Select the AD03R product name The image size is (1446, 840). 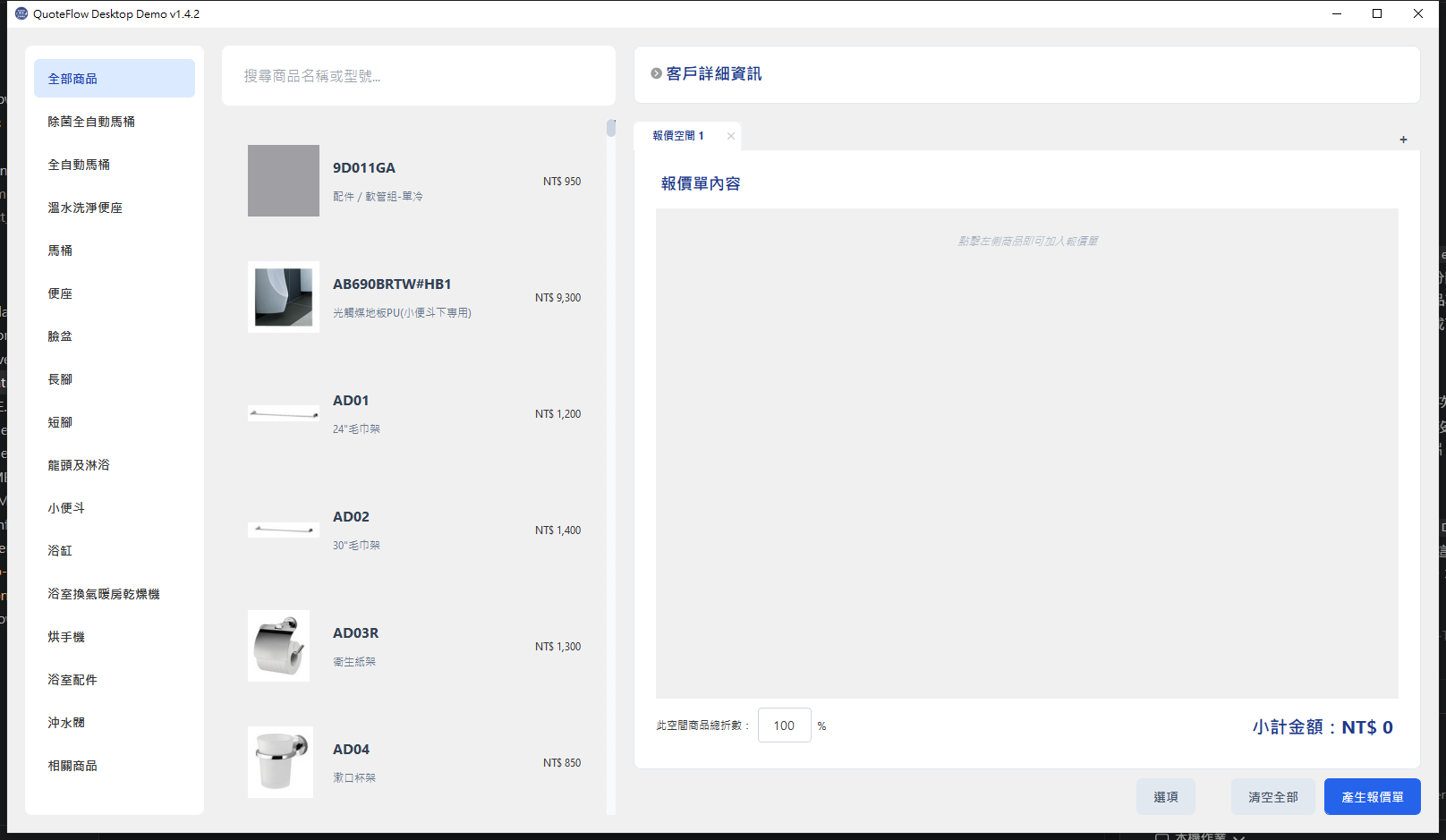pos(355,633)
